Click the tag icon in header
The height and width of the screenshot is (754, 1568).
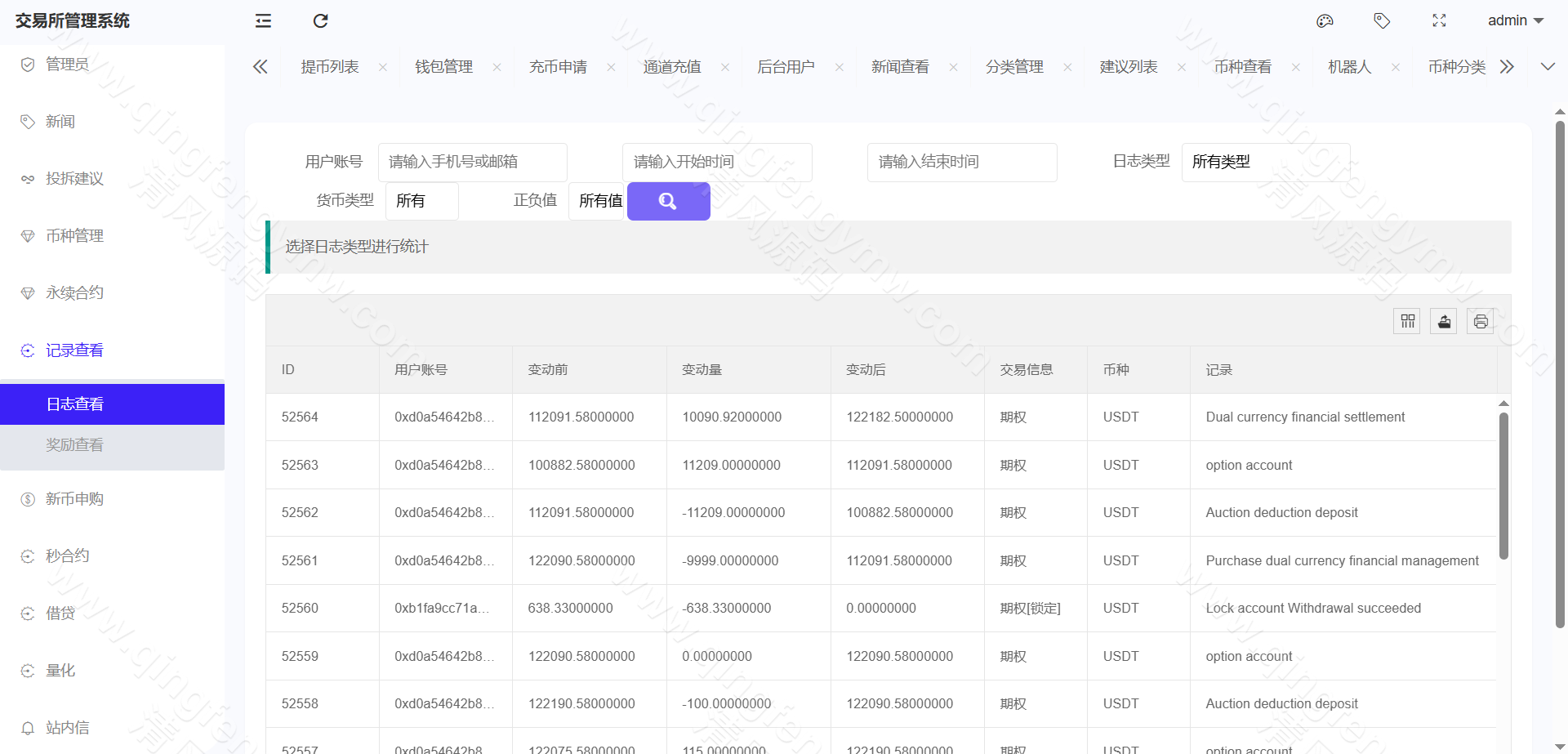[x=1382, y=20]
